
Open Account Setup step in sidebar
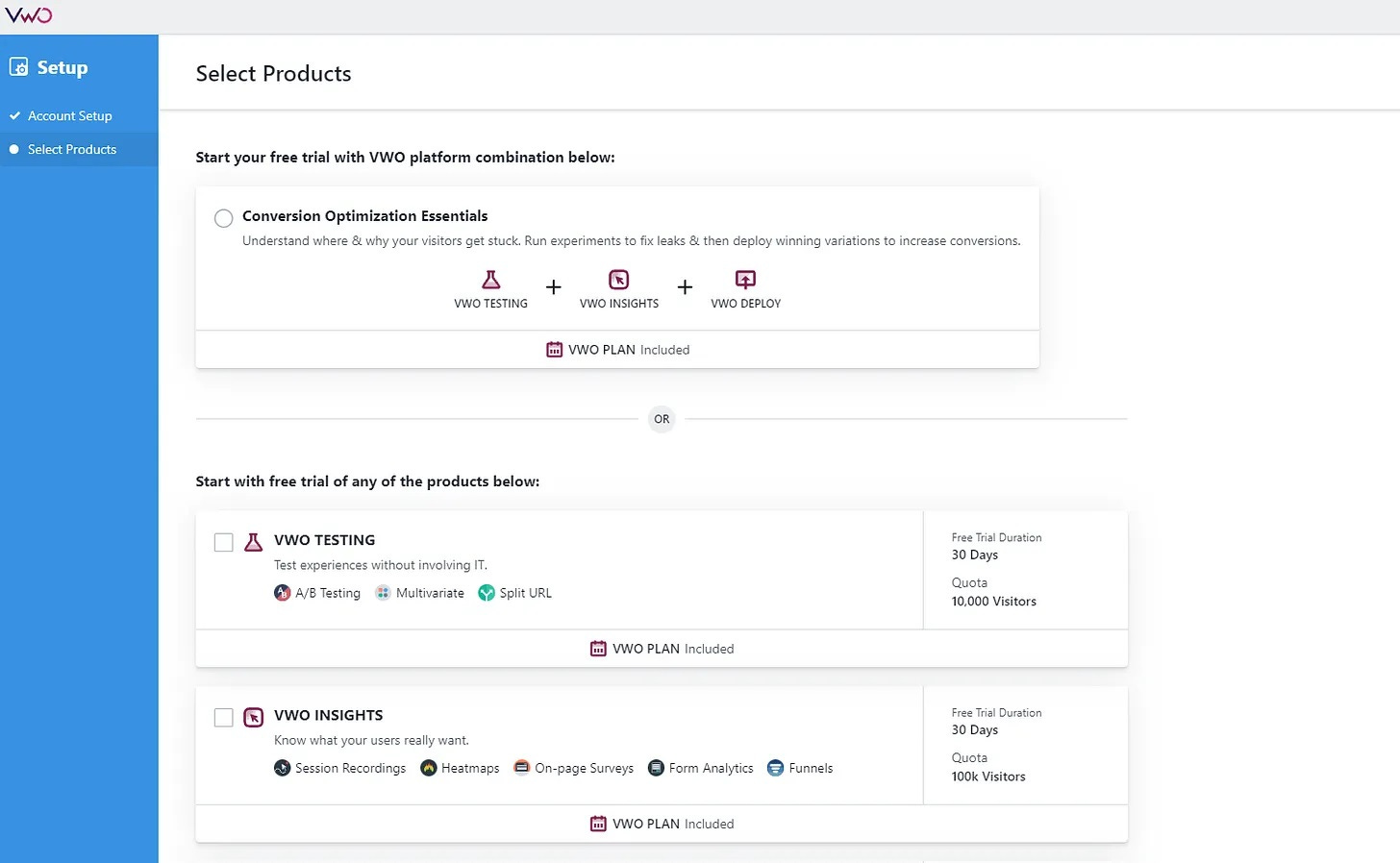pos(79,115)
